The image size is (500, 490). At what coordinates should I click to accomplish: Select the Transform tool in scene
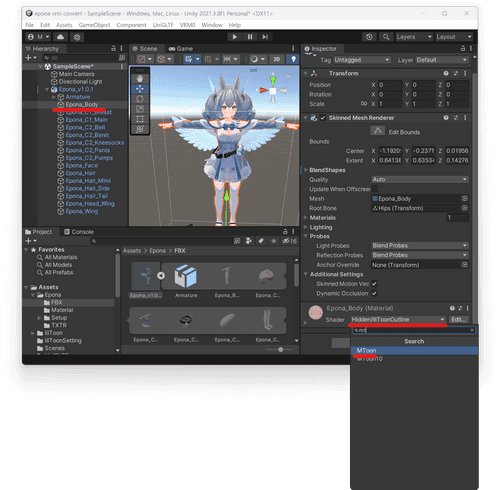tap(140, 129)
